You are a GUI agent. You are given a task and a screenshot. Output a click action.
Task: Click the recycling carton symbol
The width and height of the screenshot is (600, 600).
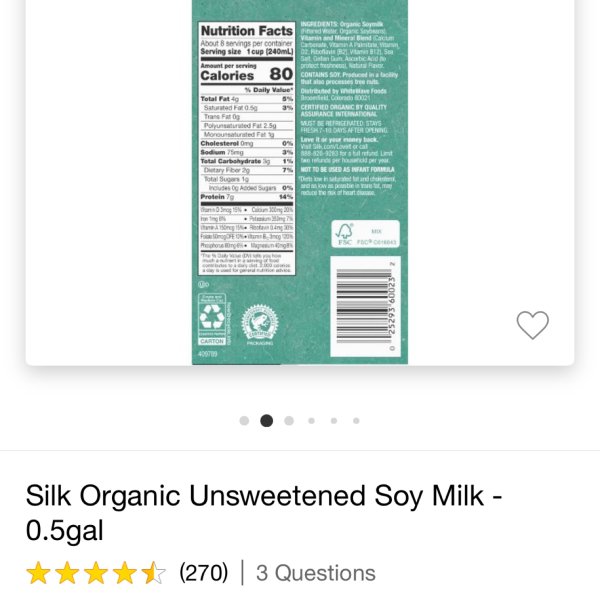coord(212,319)
